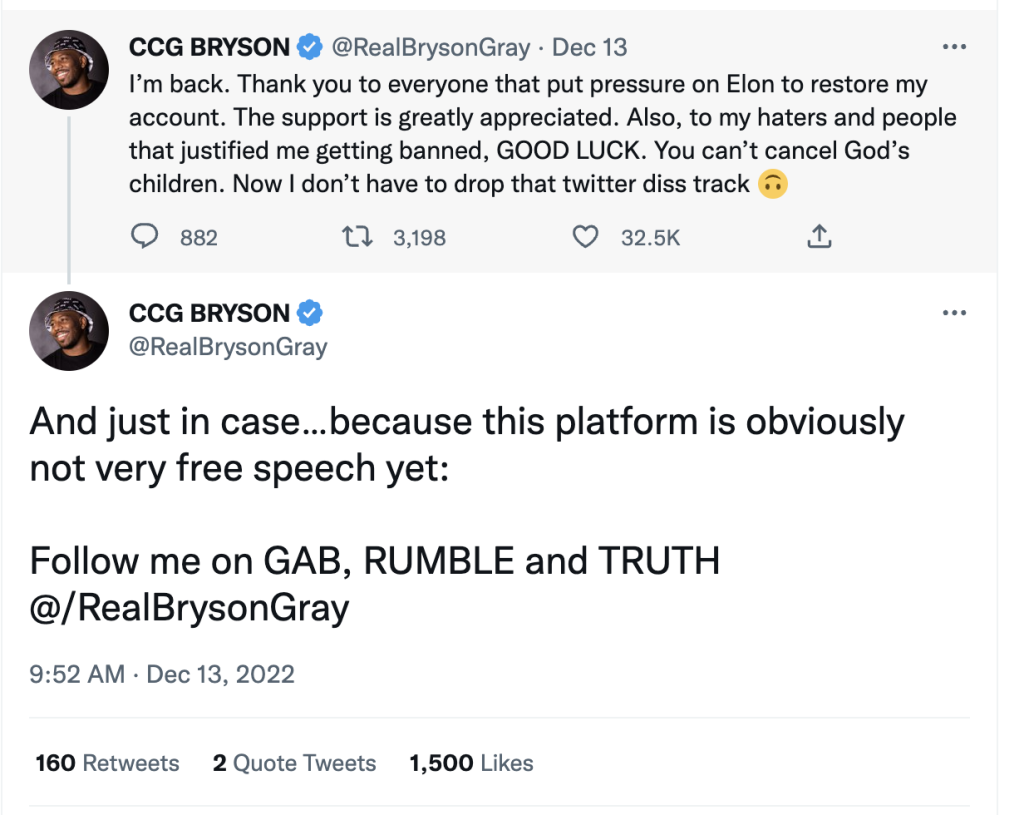Open the Dec 13 date link
1024x815 pixels.
coord(590,46)
